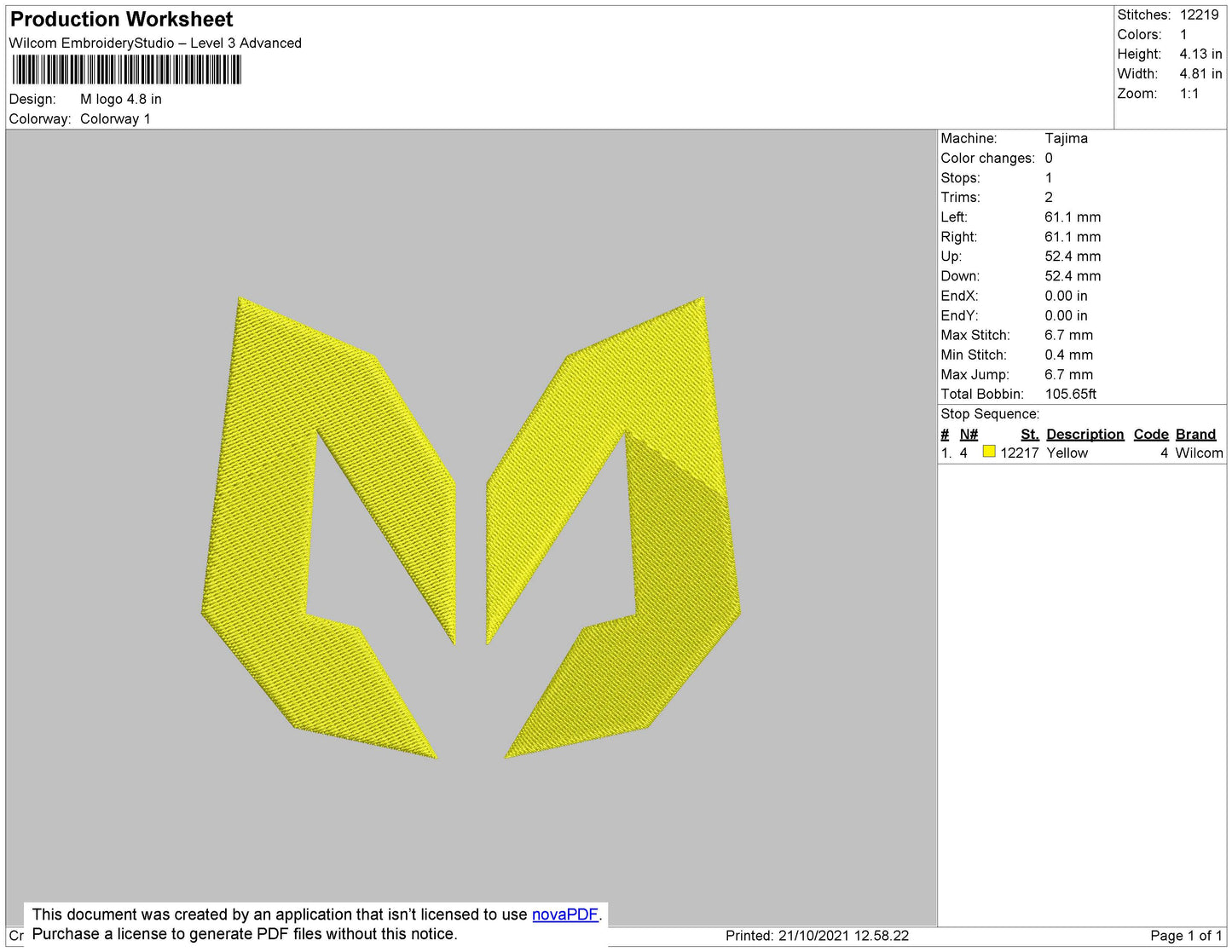Click the 'Stops:' label
Viewport: 1232px width, 952px height.
960,177
